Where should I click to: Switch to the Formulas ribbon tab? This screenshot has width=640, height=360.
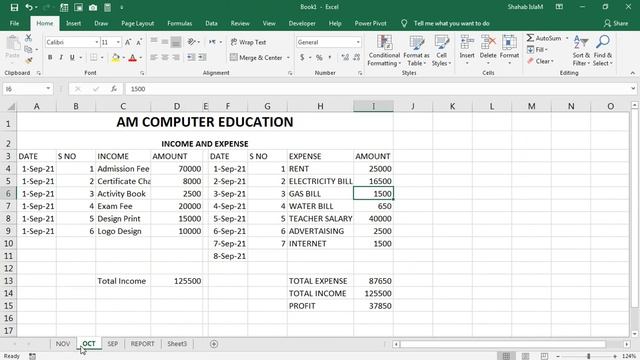tap(180, 23)
